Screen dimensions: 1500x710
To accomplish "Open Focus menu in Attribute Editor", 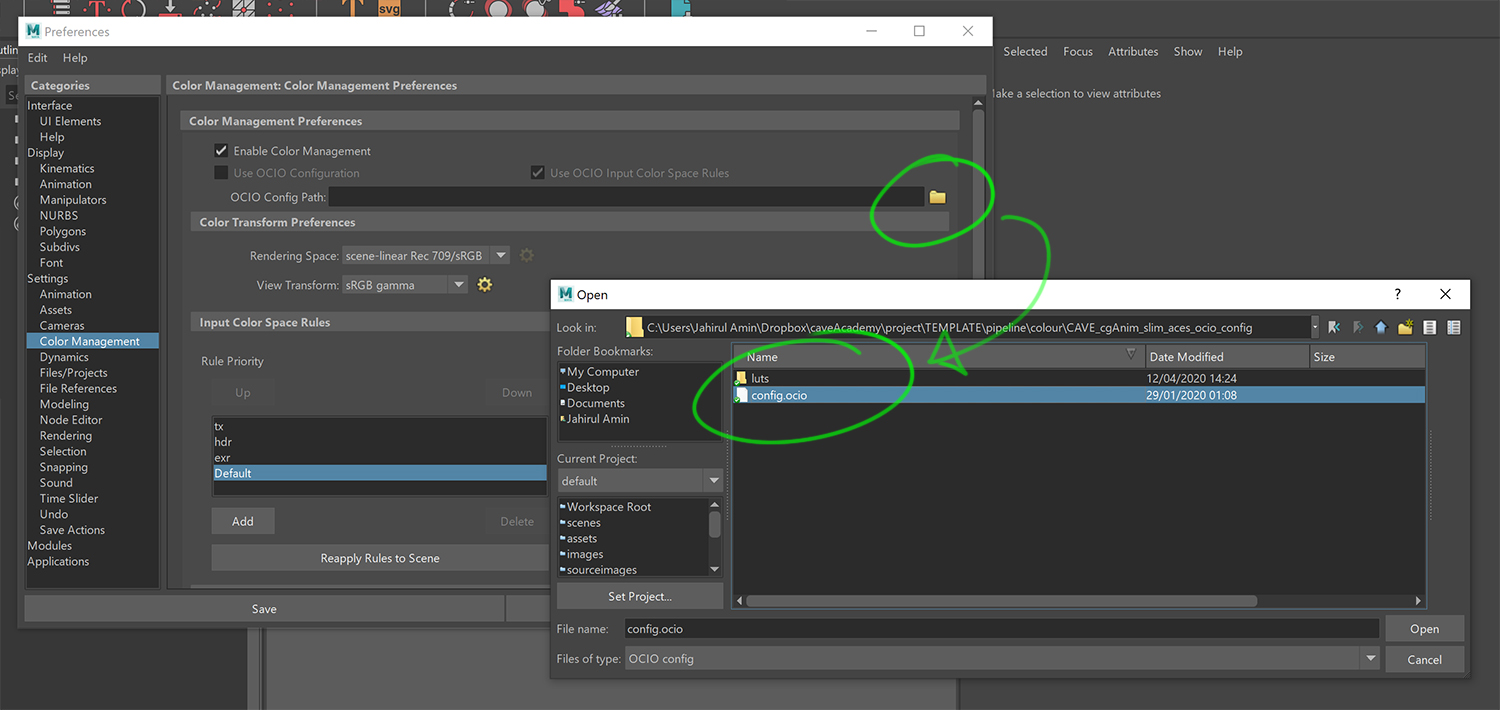I will point(1078,51).
